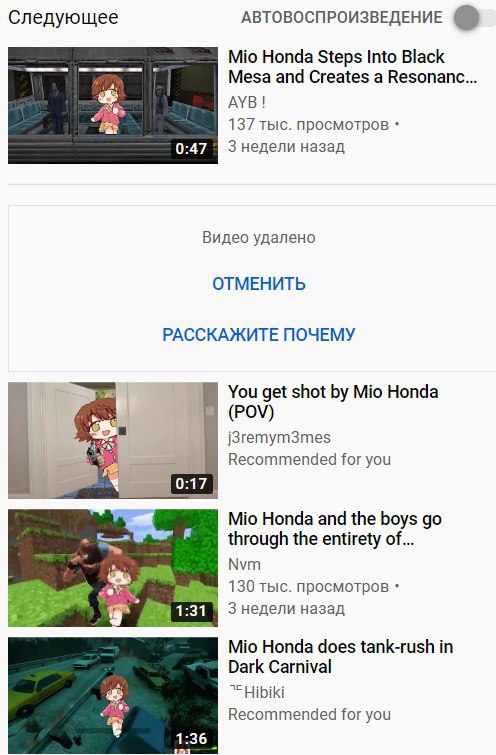Open the title 'Mio Honda and the boys go through'
This screenshot has height=755, width=496.
[335, 529]
